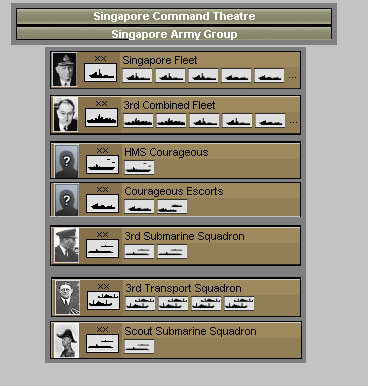Select first submarine icon in 3rd Submarine Squadron

click(x=139, y=252)
